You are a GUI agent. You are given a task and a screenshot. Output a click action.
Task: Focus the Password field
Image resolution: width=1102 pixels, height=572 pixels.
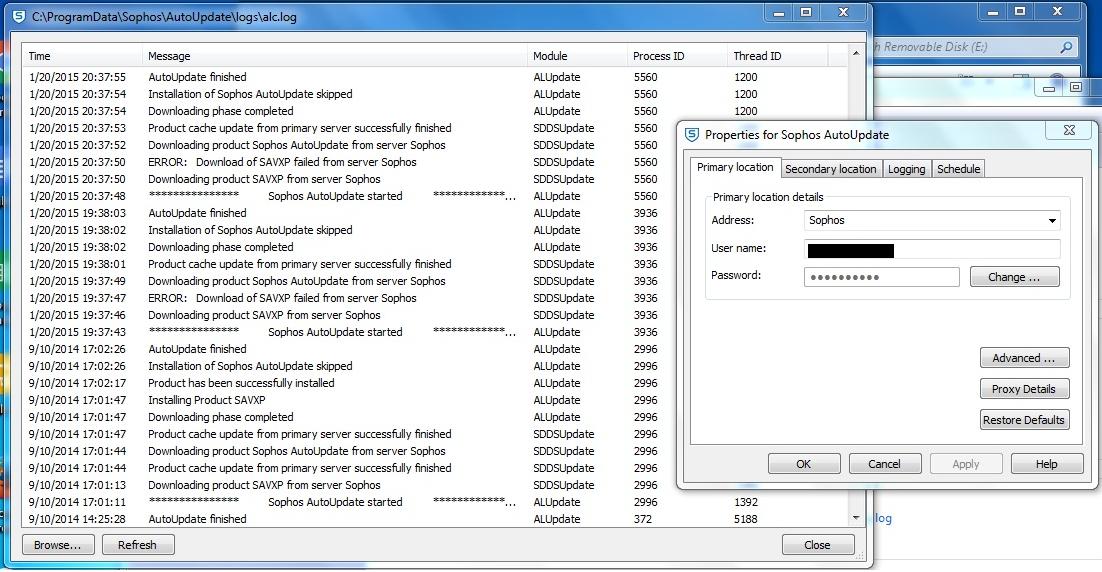[x=881, y=277]
